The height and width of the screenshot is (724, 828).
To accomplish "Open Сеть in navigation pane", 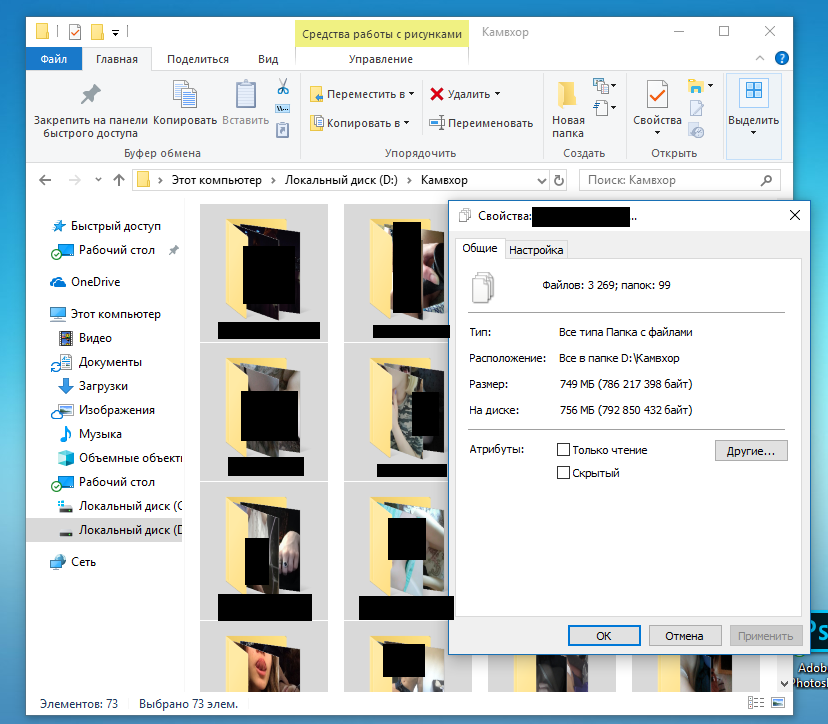I will coord(83,562).
